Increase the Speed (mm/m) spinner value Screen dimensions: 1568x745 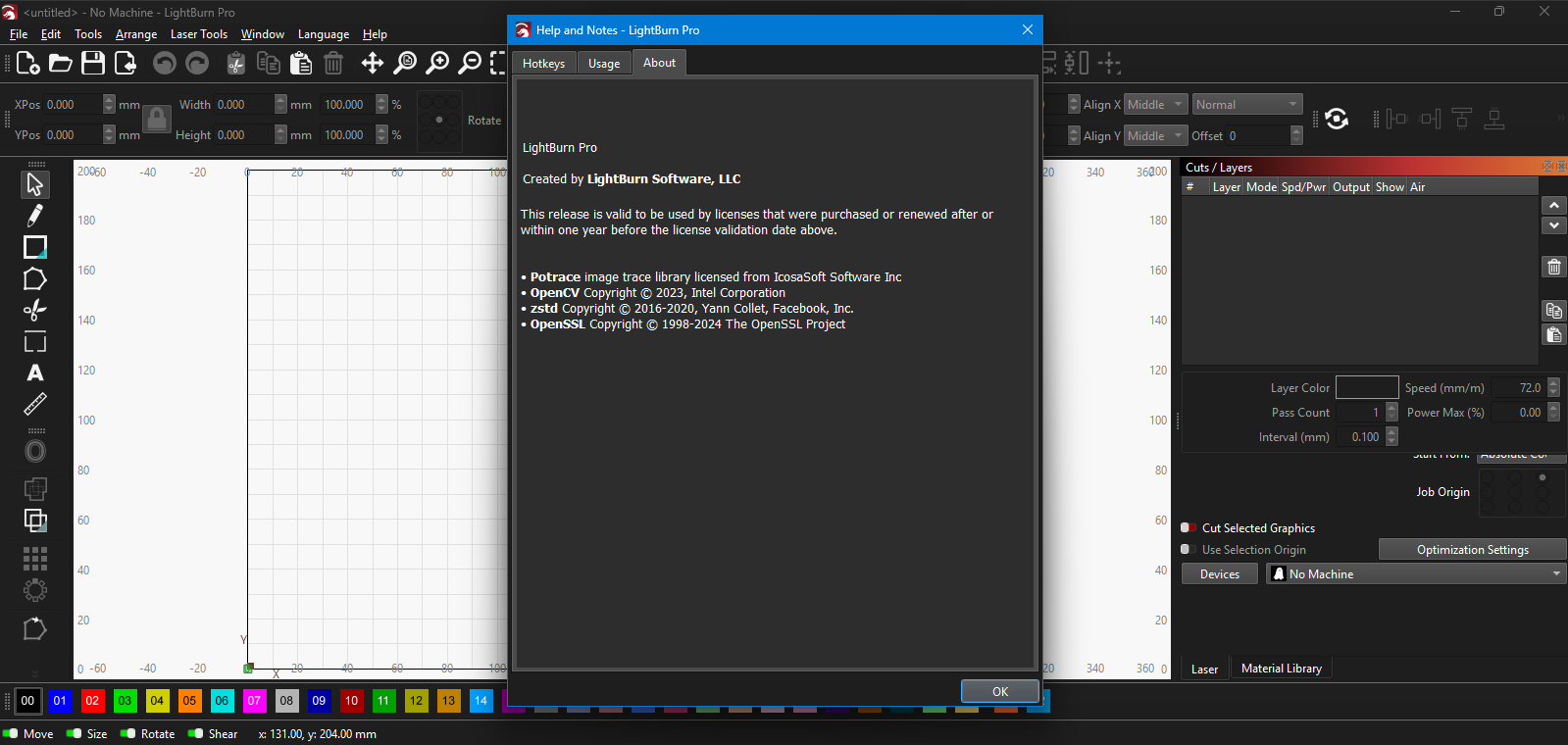(x=1553, y=383)
